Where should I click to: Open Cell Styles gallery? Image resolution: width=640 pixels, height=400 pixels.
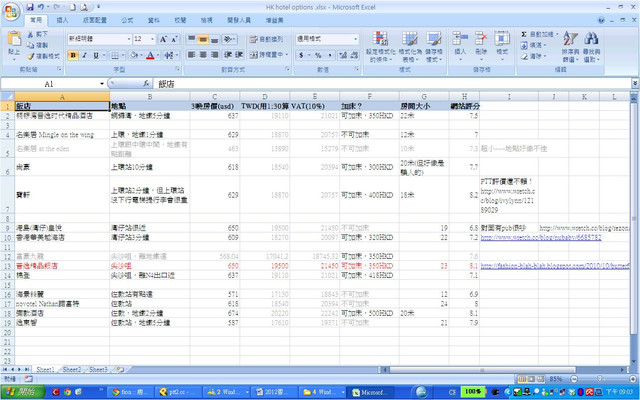coord(433,47)
